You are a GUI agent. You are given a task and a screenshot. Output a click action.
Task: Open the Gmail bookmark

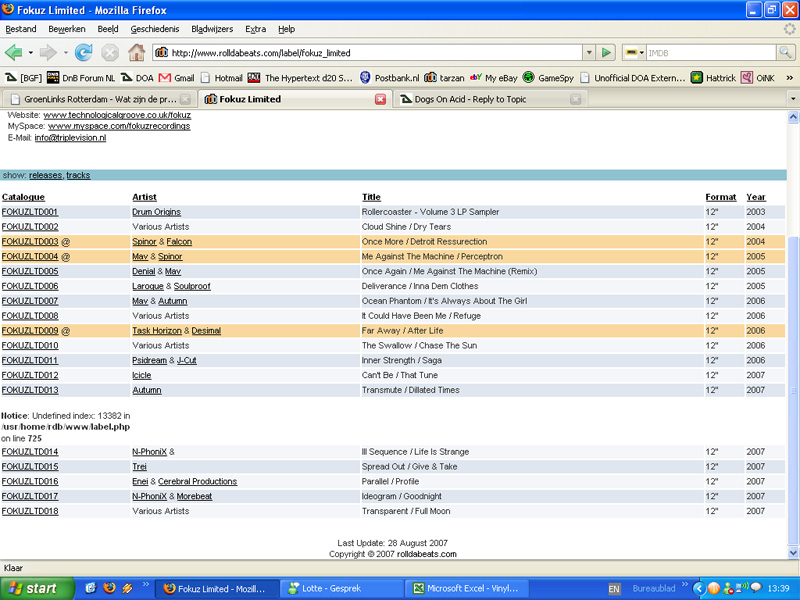176,78
